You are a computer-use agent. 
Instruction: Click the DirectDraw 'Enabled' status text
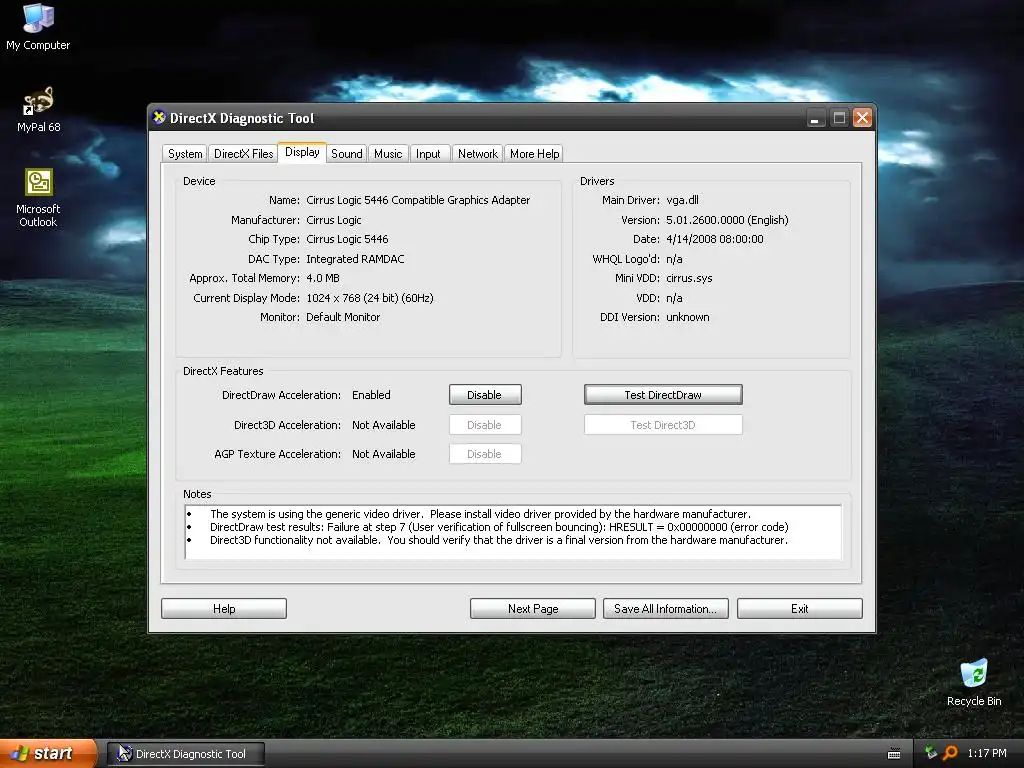pos(371,394)
